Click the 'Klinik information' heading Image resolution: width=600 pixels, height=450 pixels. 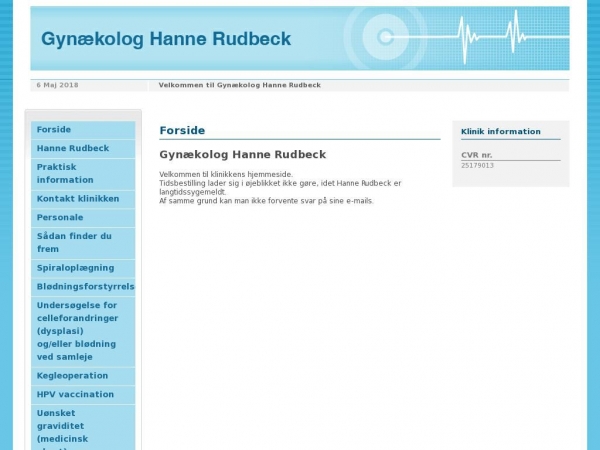point(501,132)
